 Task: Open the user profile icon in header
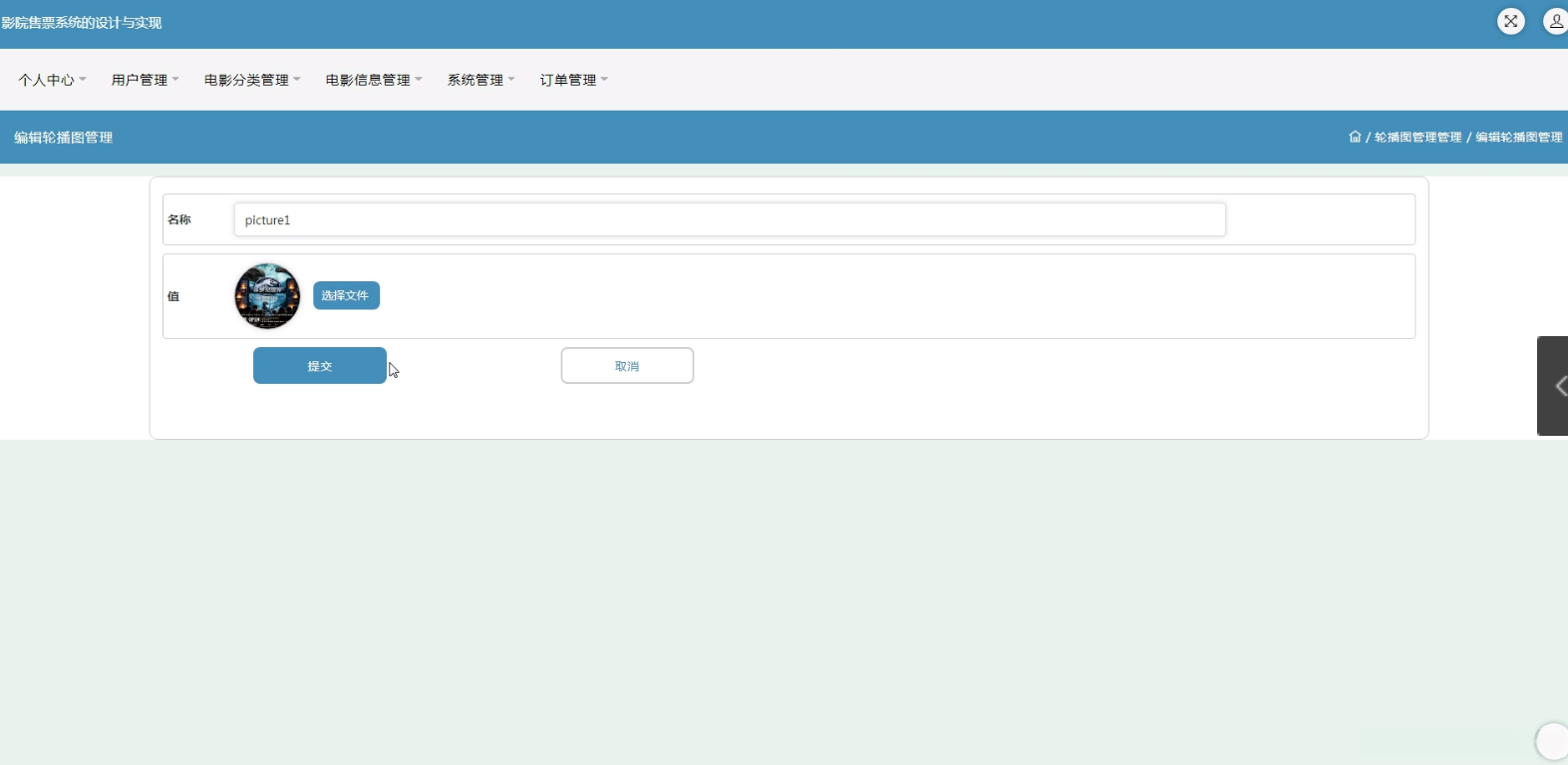(x=1555, y=21)
